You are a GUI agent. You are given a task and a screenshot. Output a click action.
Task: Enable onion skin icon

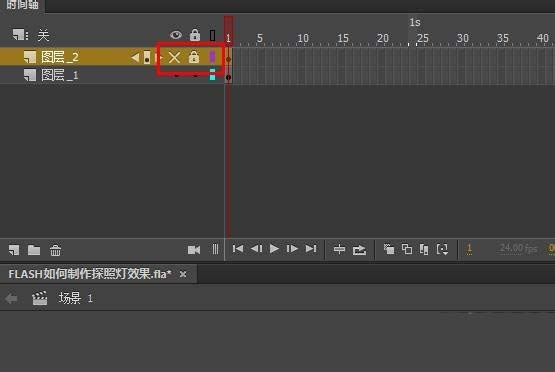tap(389, 249)
